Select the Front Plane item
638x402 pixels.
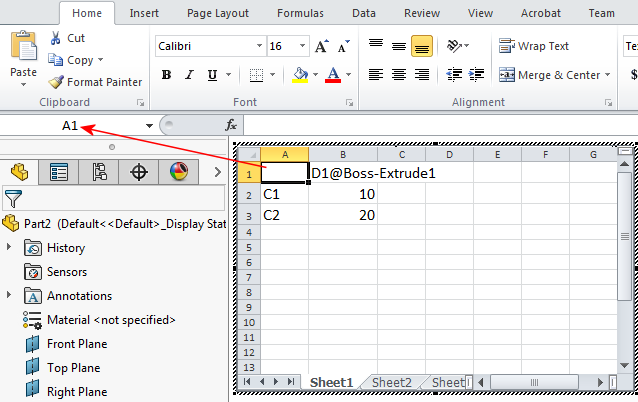(77, 344)
